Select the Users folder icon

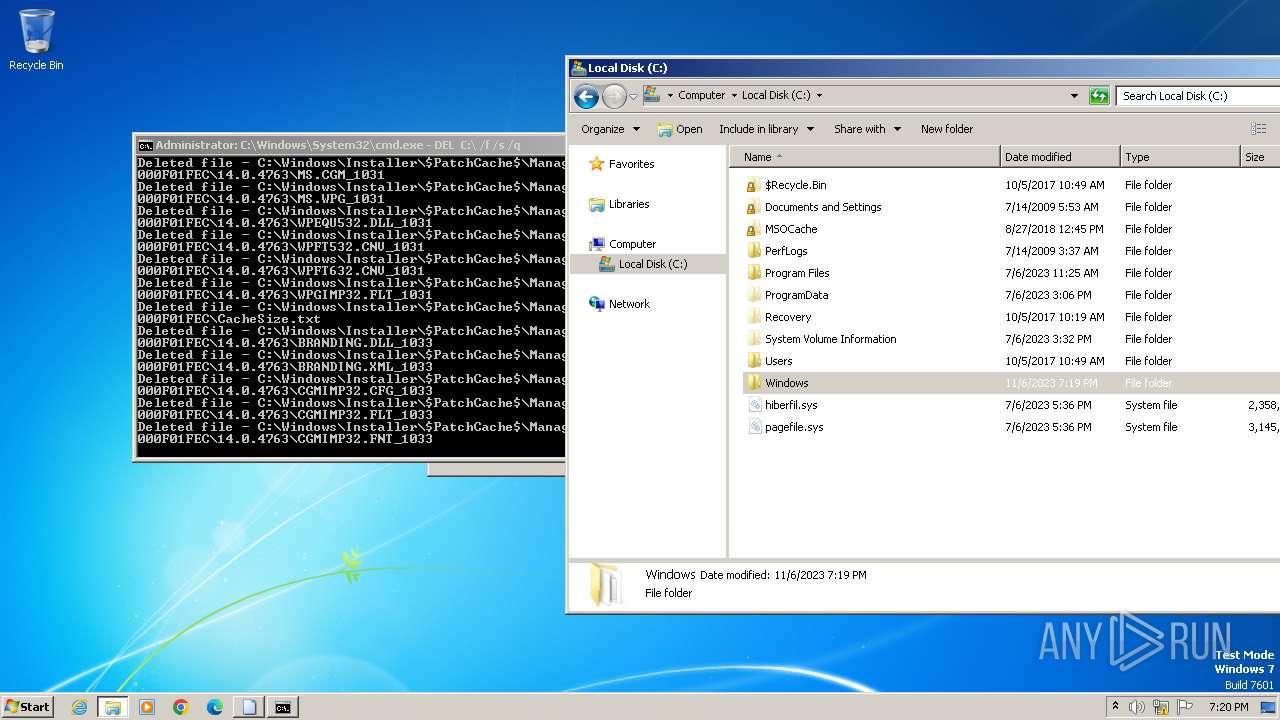point(754,361)
